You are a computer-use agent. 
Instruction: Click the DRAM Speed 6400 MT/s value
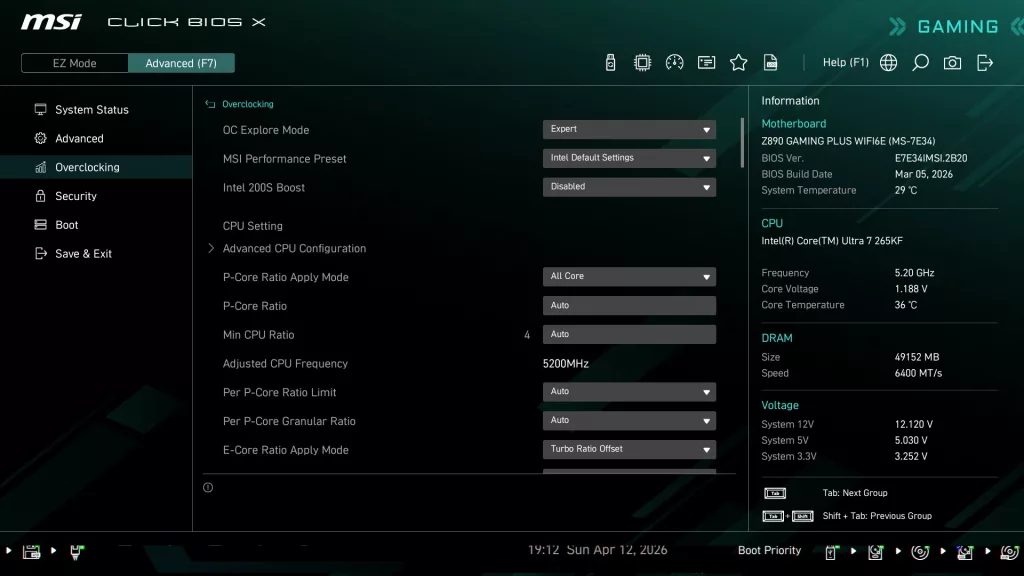pos(918,374)
